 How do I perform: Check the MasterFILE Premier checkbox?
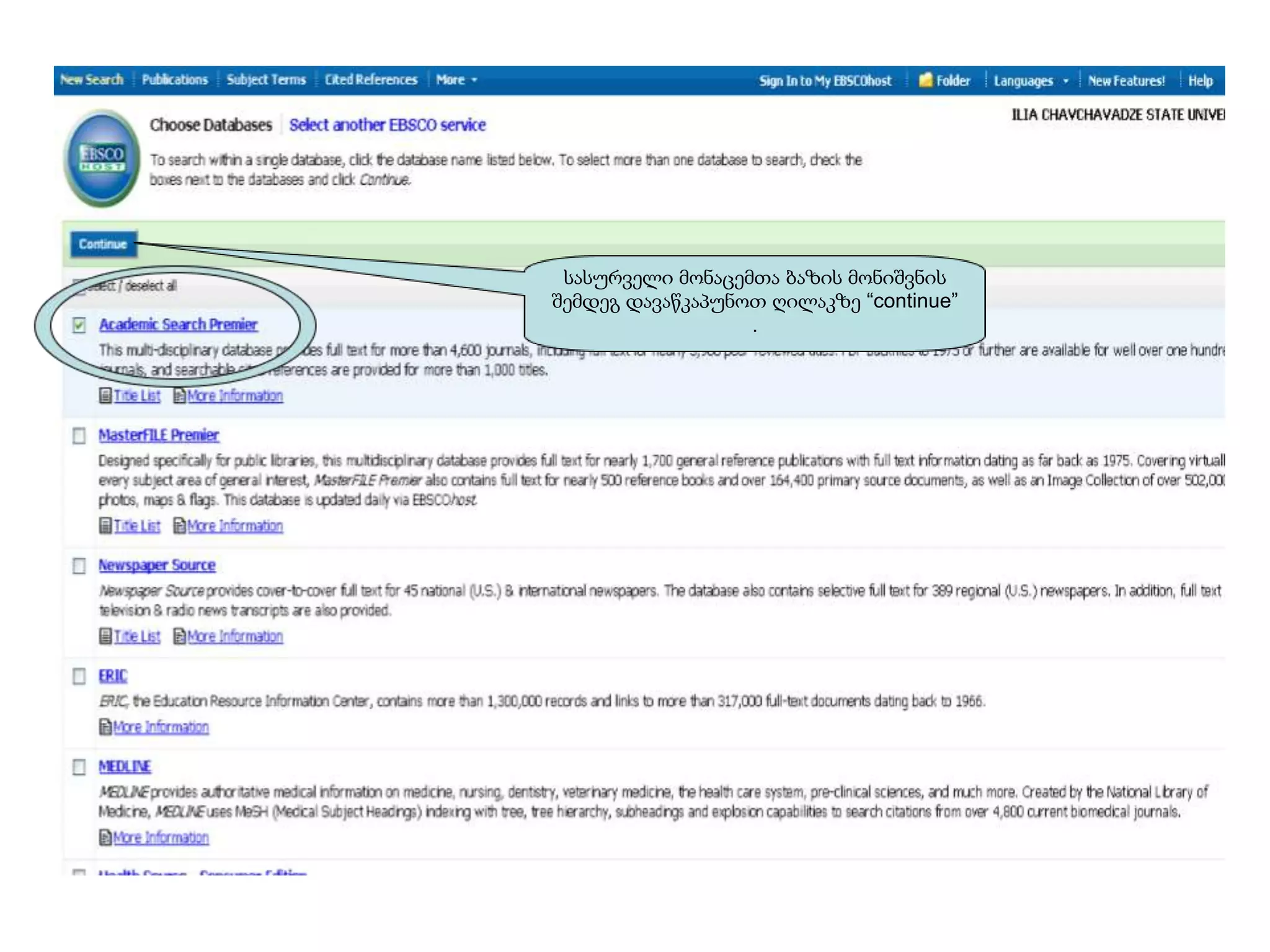(x=79, y=436)
